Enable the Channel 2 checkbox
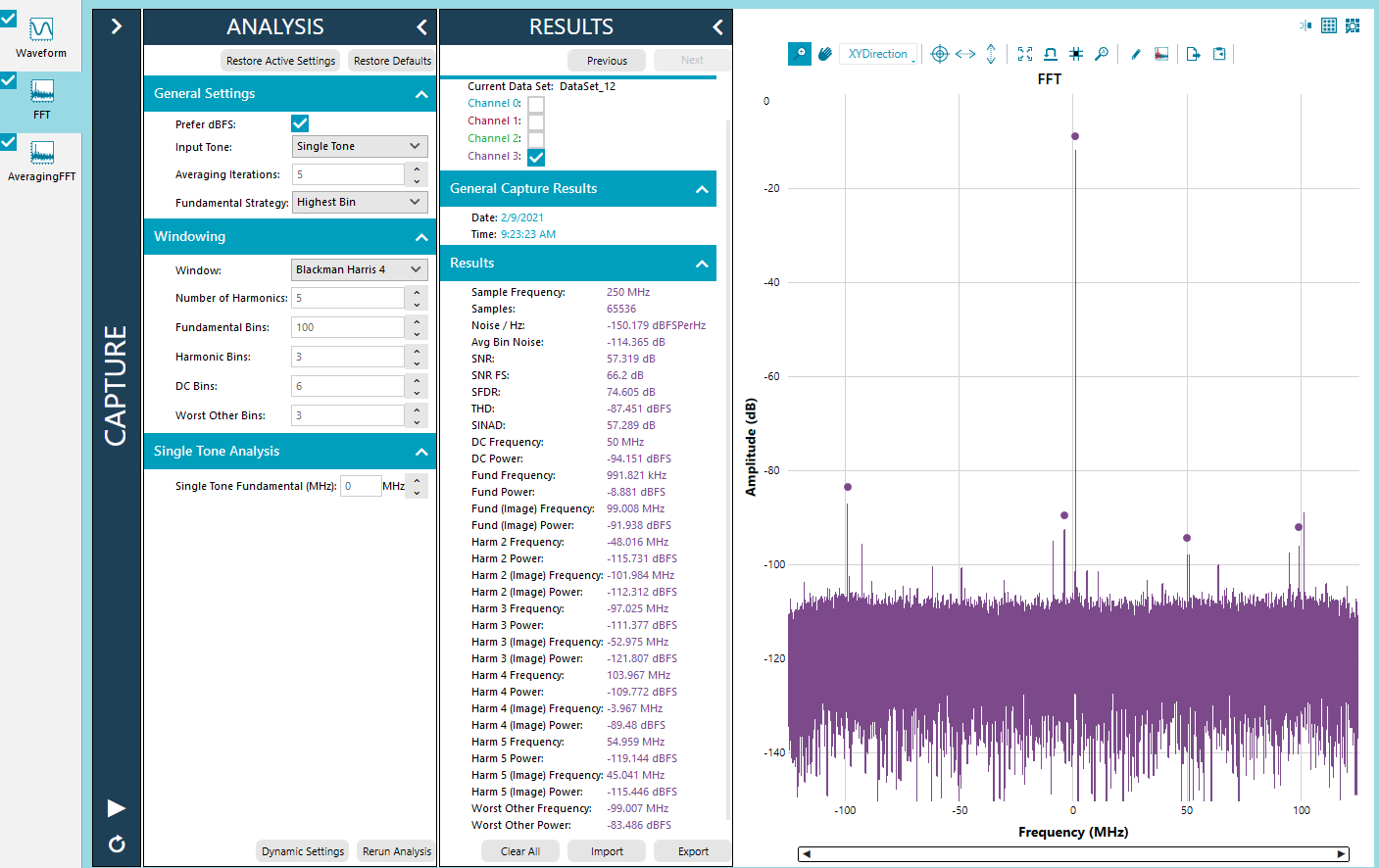Screen dimensions: 1379x868 [536, 139]
